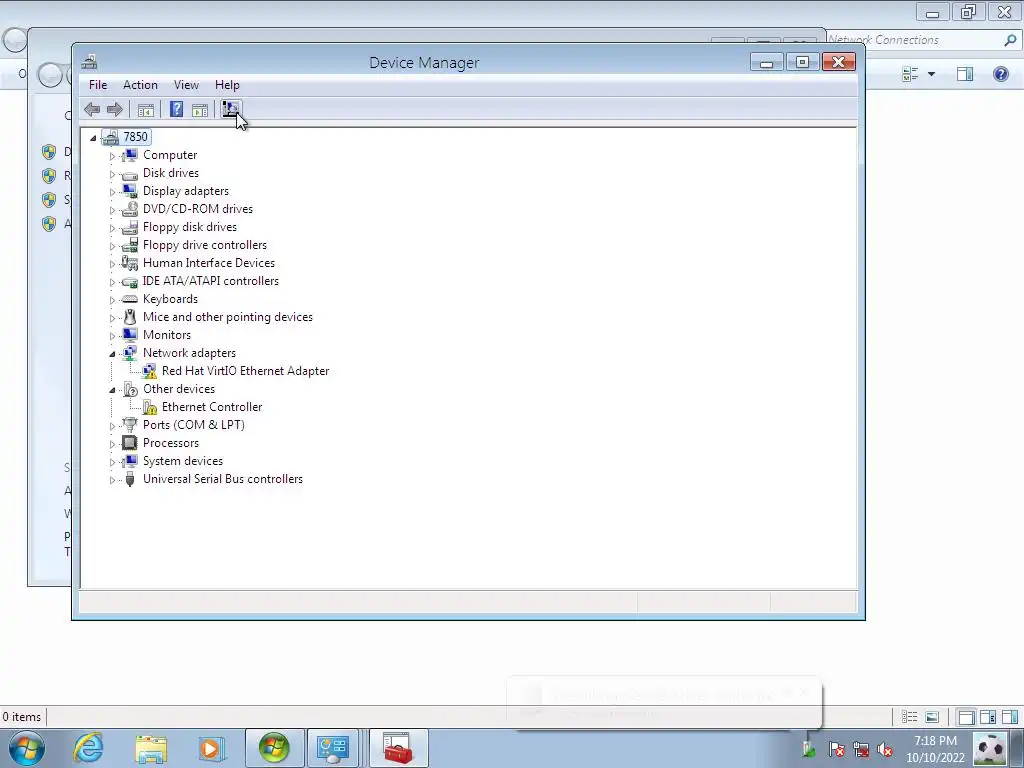Expand the Display adapters category
Screen dimensions: 1024x768
click(x=112, y=192)
